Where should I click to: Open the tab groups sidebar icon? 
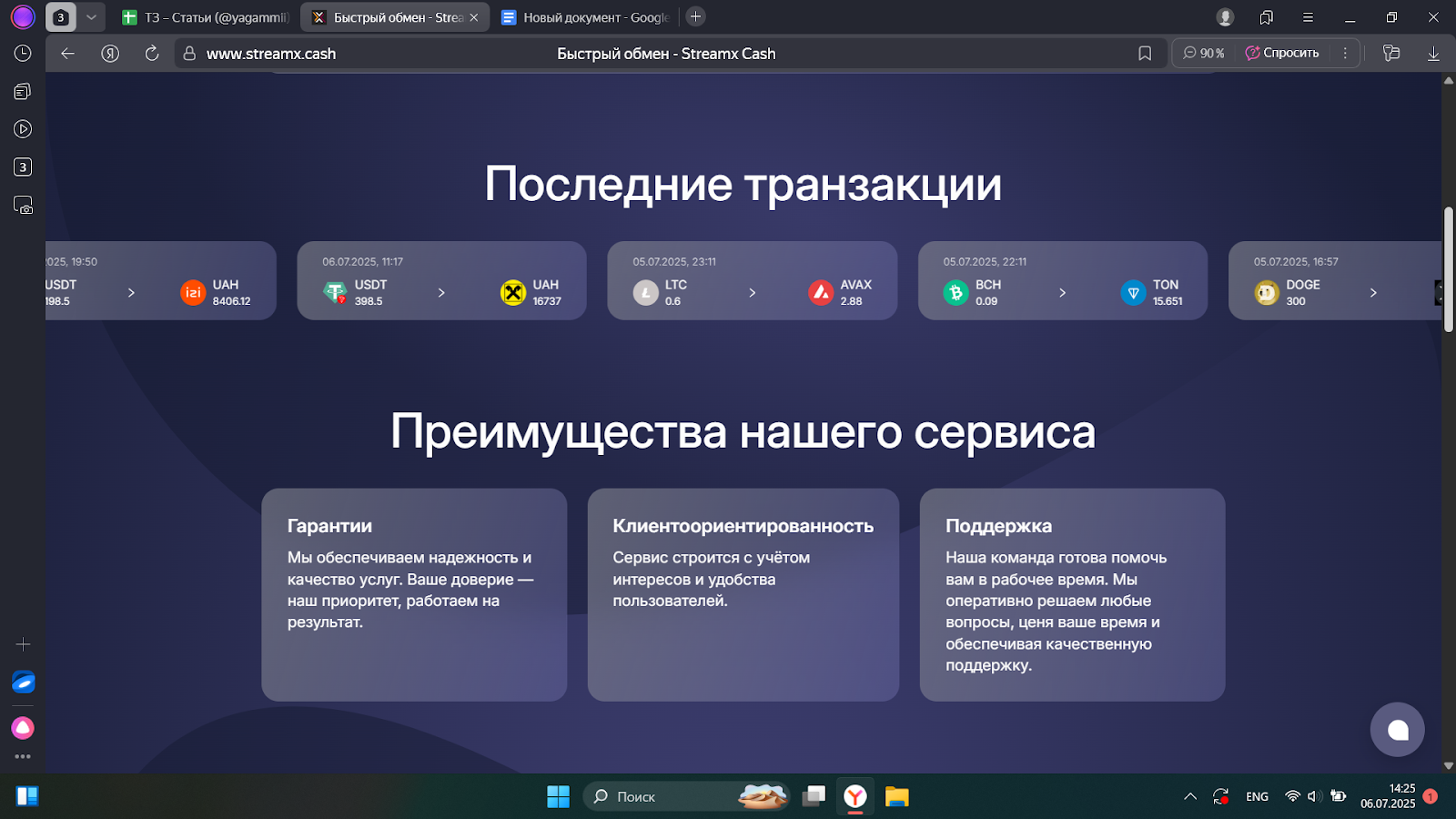coord(23,91)
